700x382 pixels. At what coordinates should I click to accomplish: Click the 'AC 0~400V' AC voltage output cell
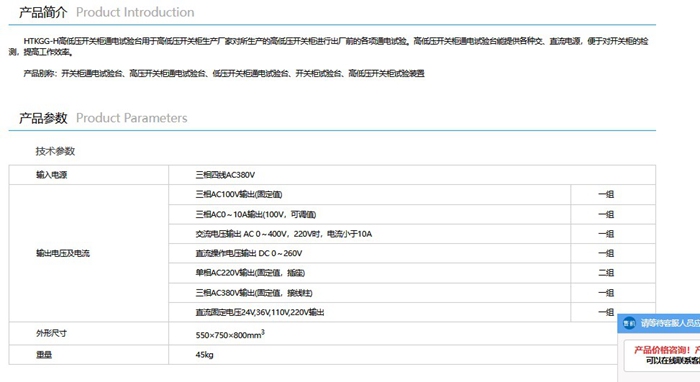[x=370, y=234]
